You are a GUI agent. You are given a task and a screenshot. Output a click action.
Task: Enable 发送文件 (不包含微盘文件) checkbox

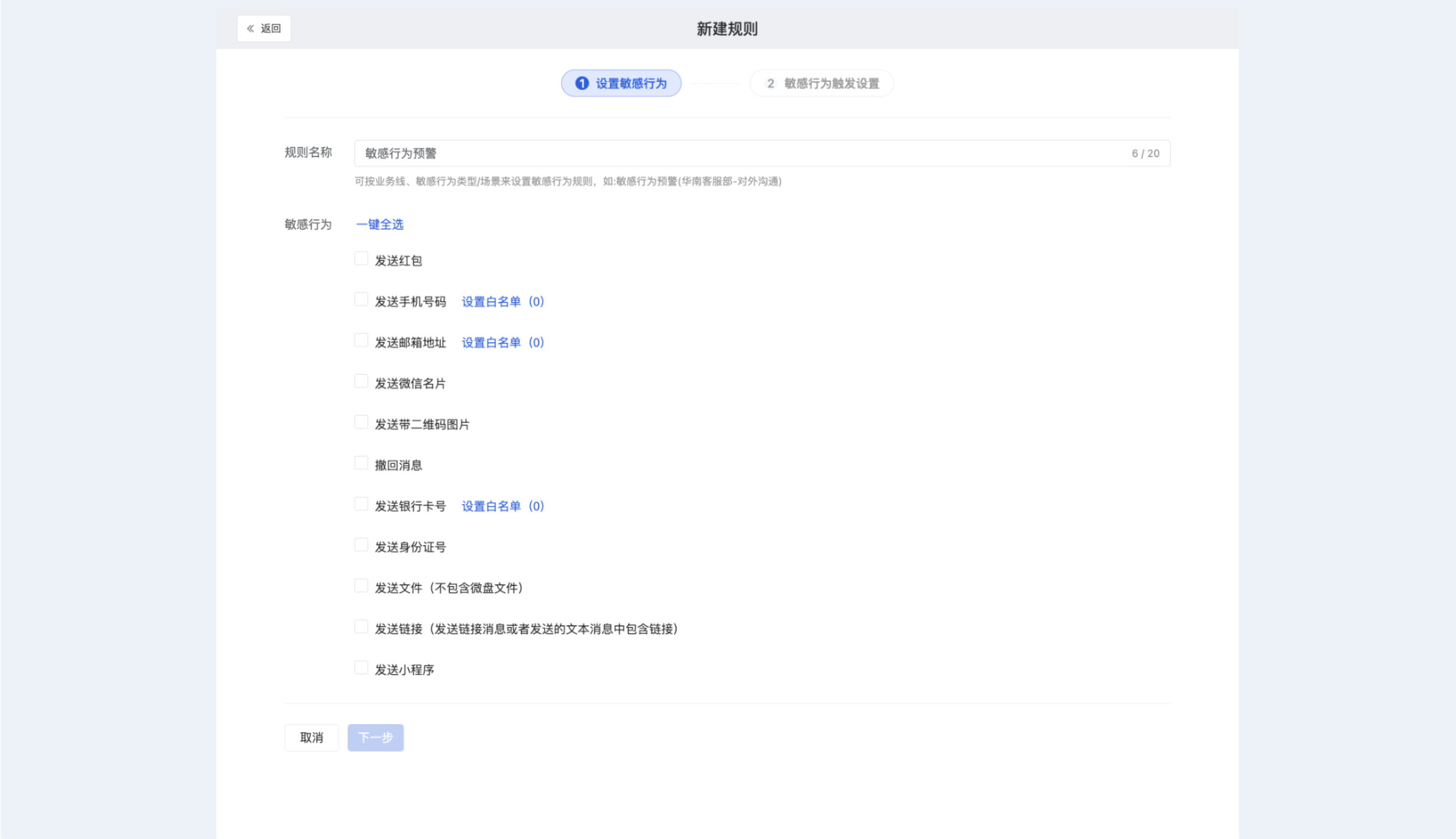tap(362, 586)
